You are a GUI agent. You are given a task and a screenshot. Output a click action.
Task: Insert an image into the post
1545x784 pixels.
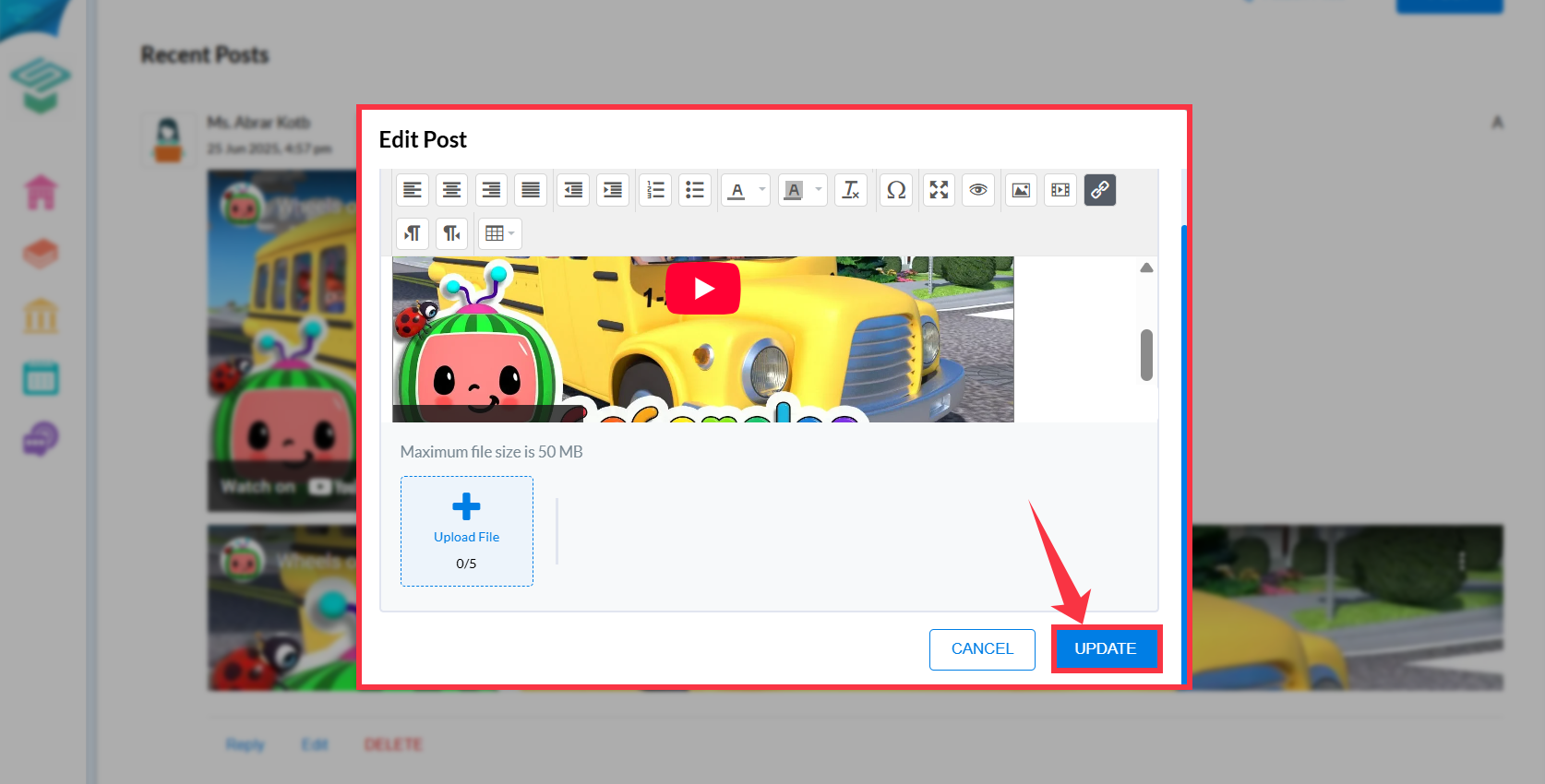tap(1021, 190)
